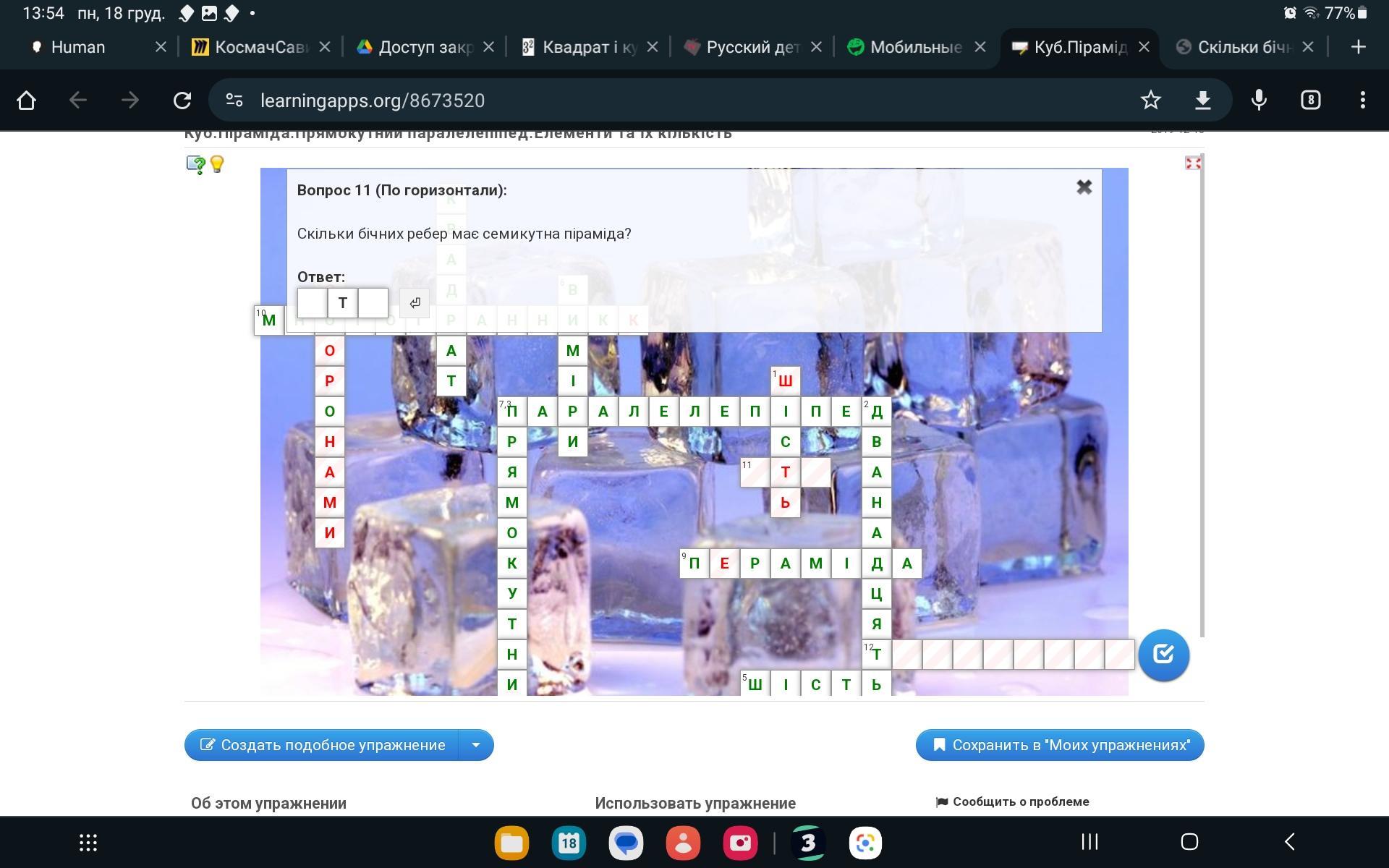Bookmark page with star icon
The height and width of the screenshot is (868, 1389).
(x=1150, y=101)
